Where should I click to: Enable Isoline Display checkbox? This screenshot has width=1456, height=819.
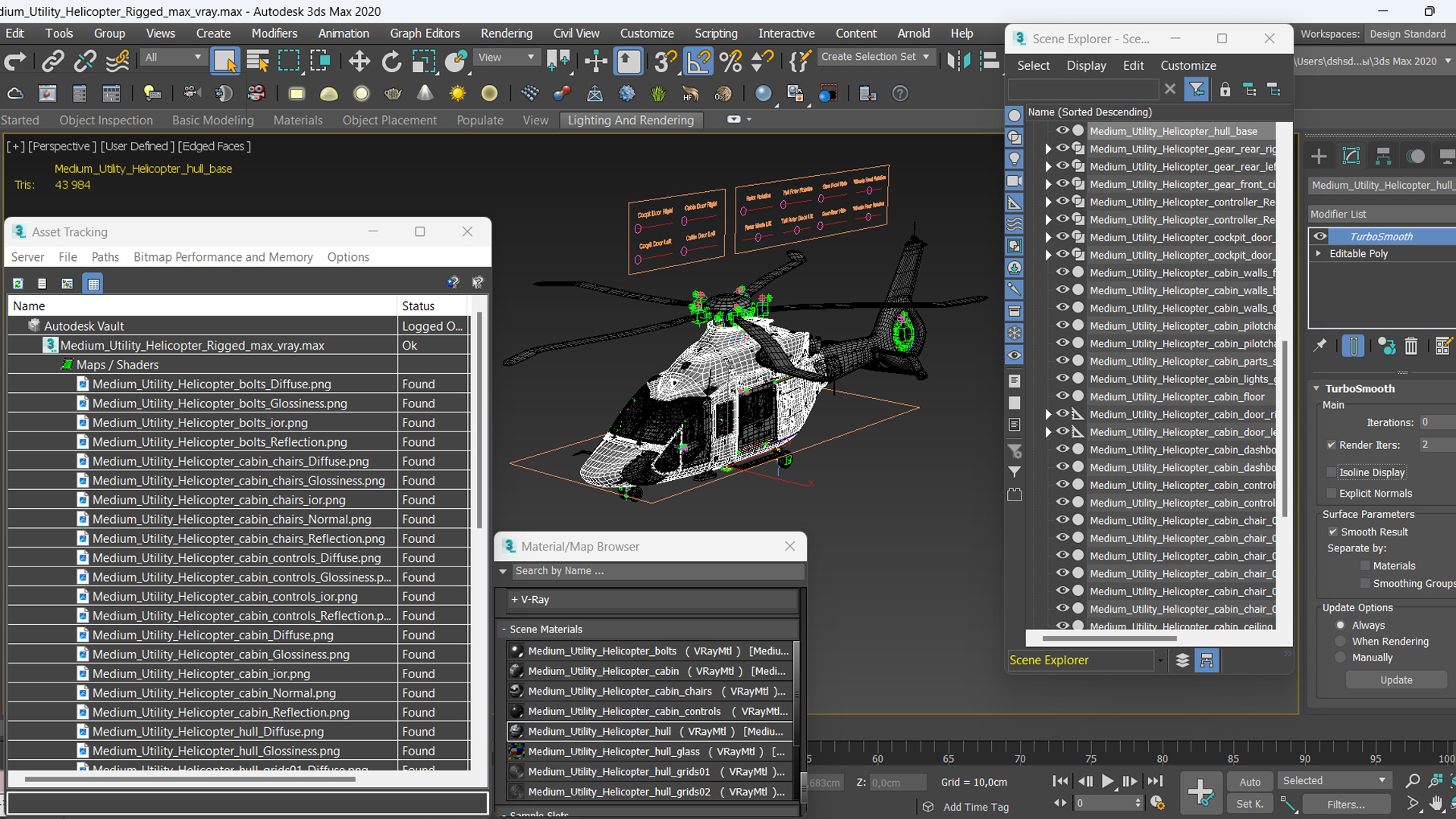[1331, 472]
